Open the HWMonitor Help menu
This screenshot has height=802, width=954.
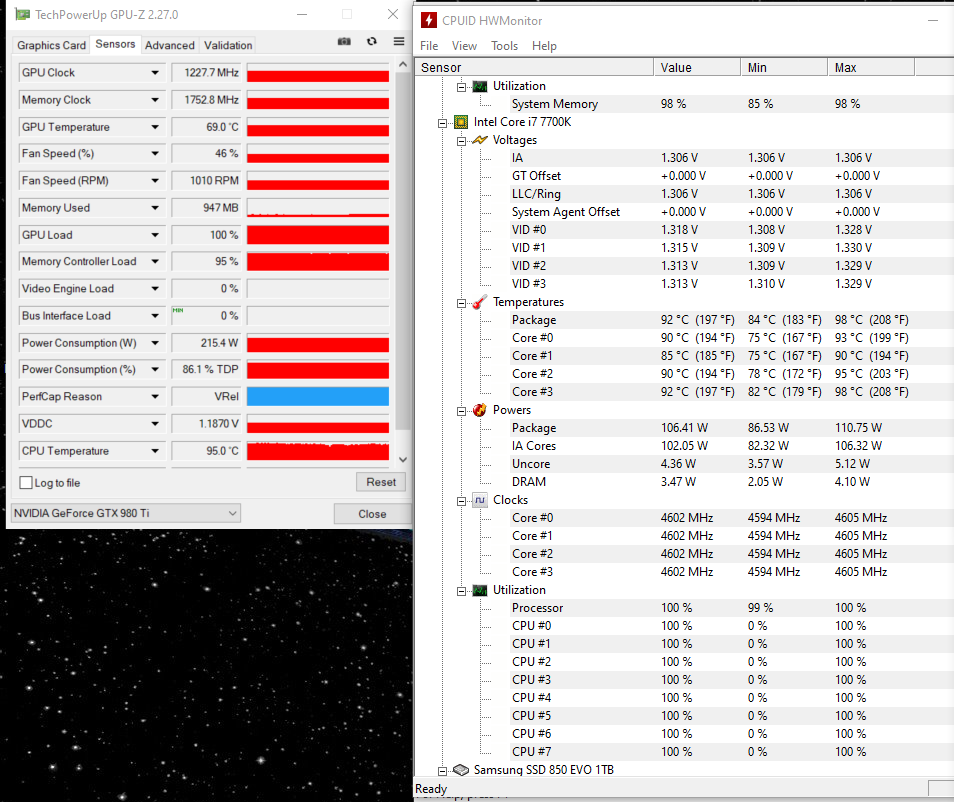coord(544,46)
